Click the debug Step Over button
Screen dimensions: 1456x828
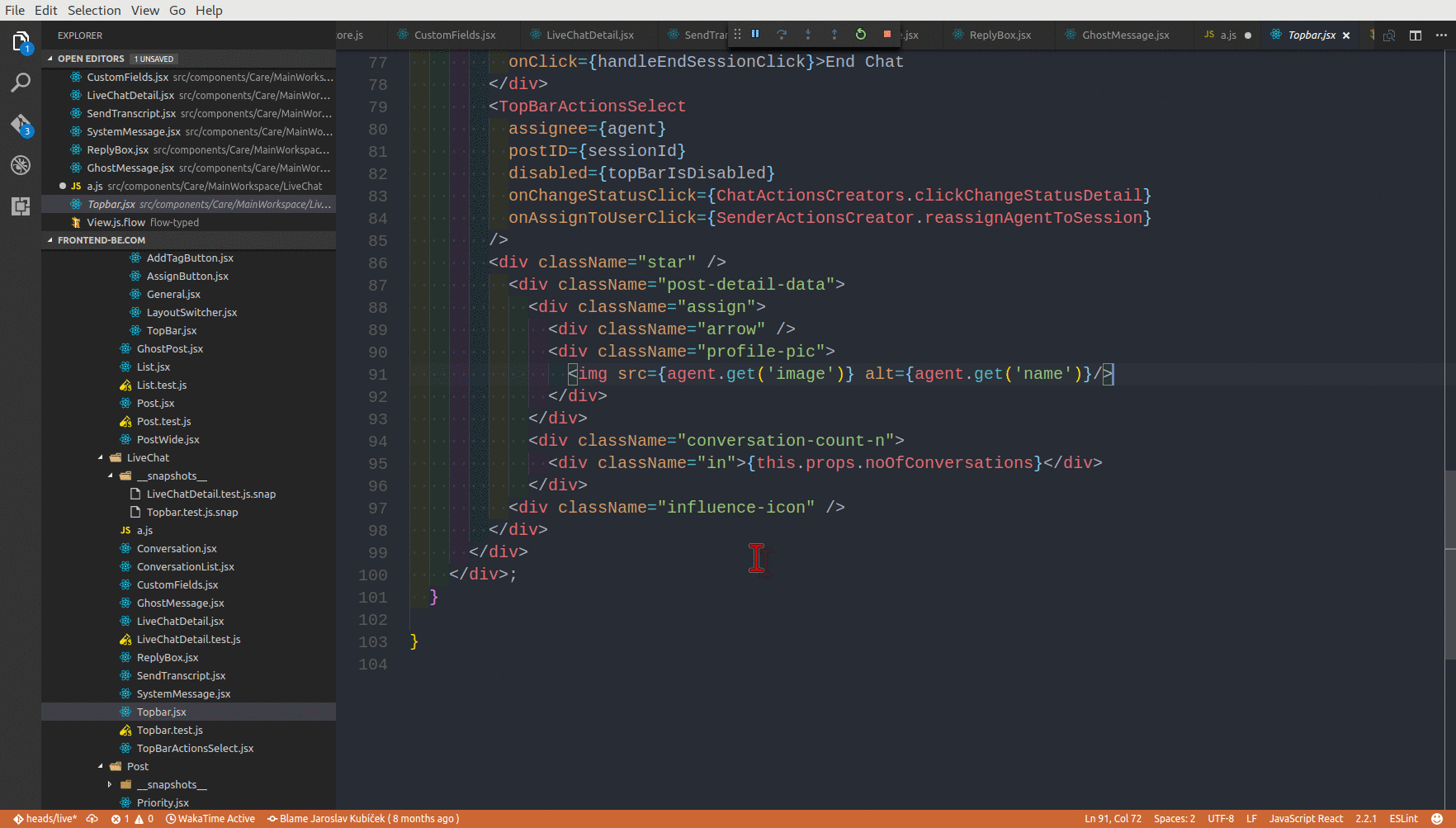pos(782,34)
